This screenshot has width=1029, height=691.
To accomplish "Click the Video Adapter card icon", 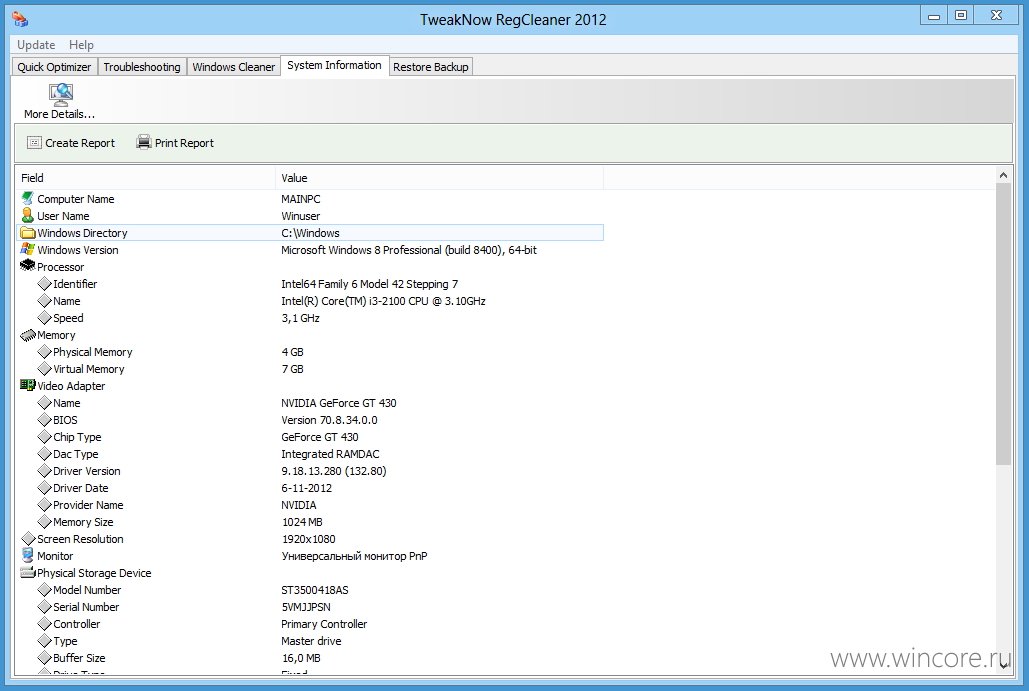I will pos(28,385).
